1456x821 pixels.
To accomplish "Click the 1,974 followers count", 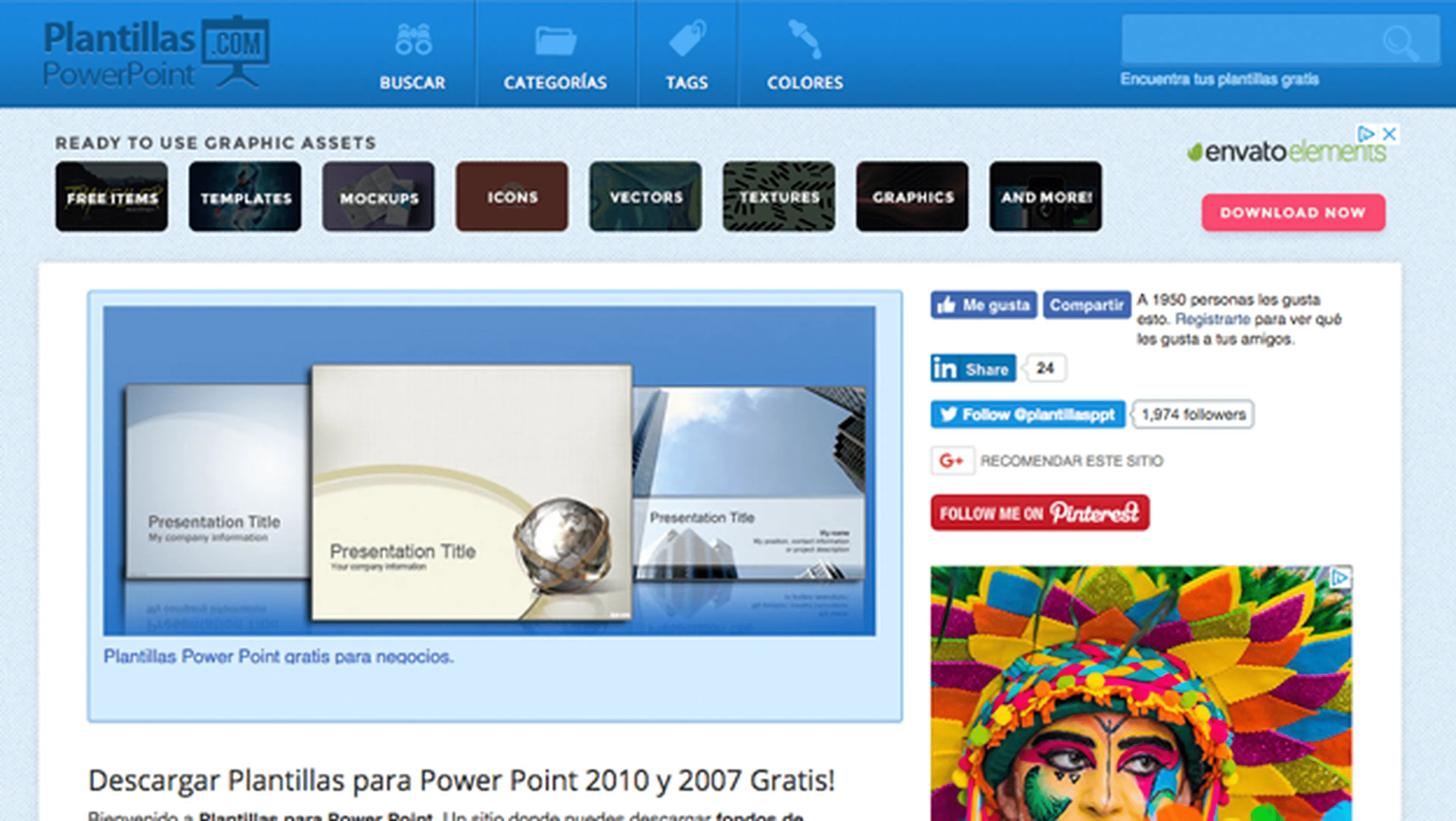I will pos(1193,414).
